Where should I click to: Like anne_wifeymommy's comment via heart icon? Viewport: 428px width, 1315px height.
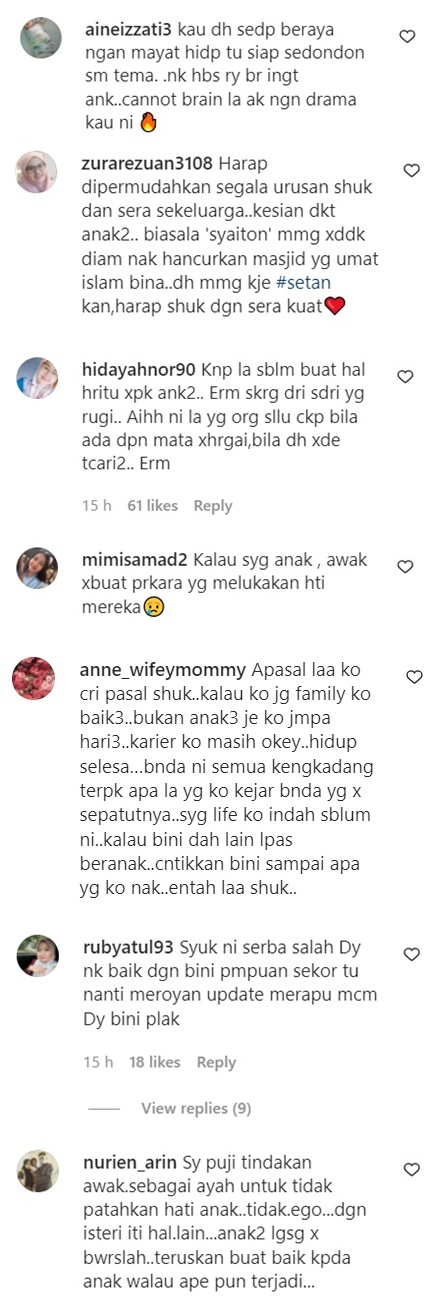414,677
